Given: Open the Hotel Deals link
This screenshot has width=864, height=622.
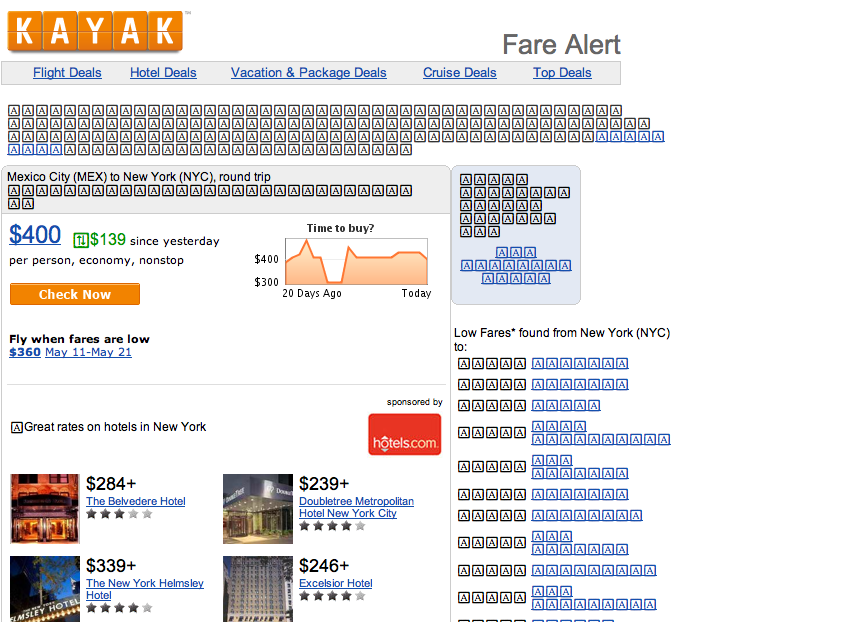Looking at the screenshot, I should 163,73.
